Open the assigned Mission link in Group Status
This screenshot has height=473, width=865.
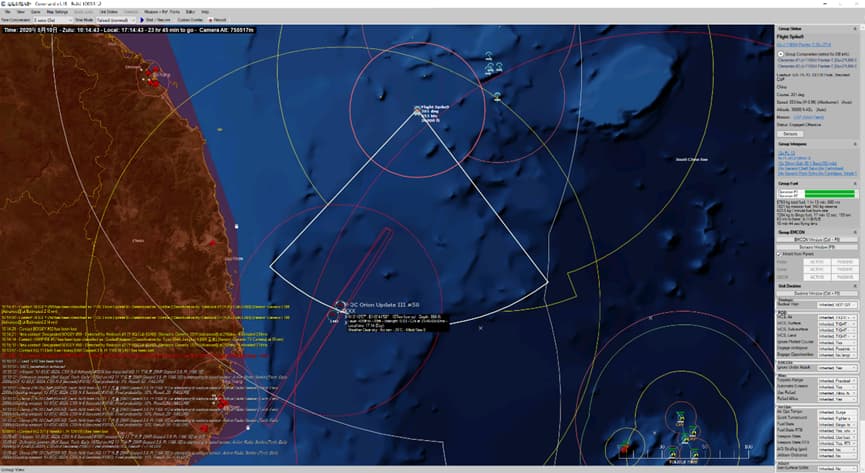pyautogui.click(x=808, y=118)
